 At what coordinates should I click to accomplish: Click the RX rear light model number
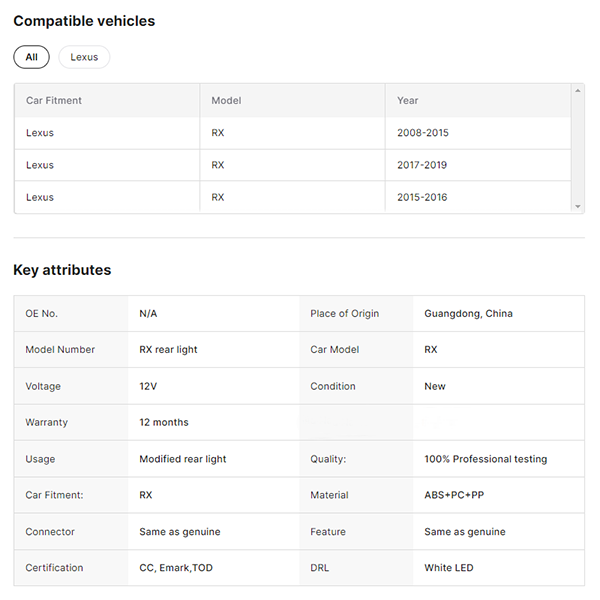tap(168, 350)
